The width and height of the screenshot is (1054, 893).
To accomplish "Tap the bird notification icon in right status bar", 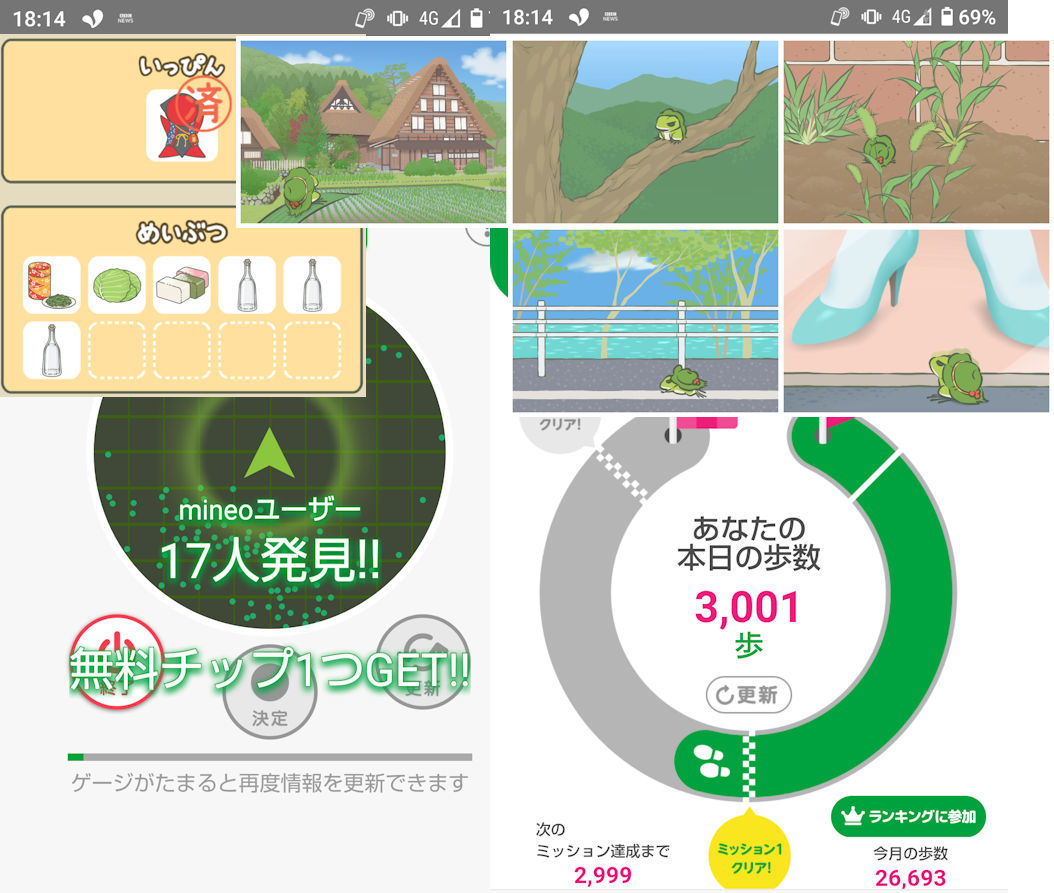I will (x=579, y=17).
